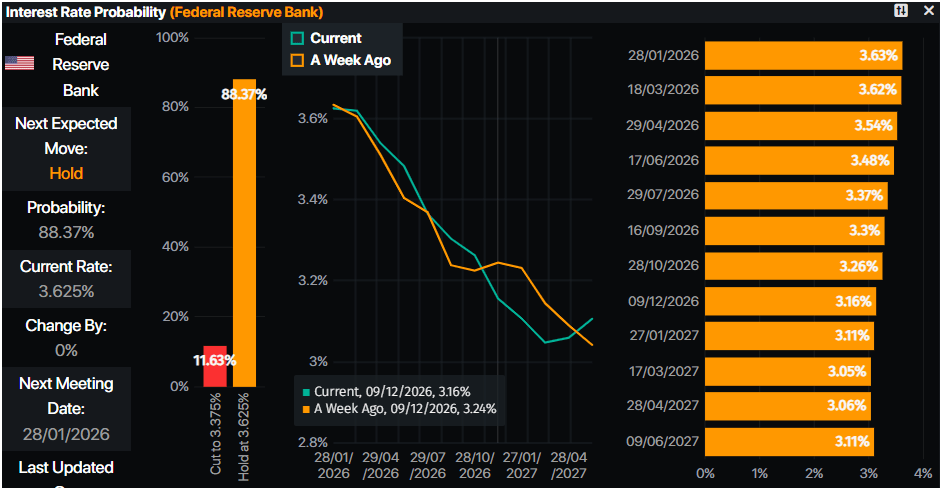This screenshot has width=942, height=490.
Task: Click the 29/04/2026 bar at 3.54%
Action: click(x=800, y=126)
